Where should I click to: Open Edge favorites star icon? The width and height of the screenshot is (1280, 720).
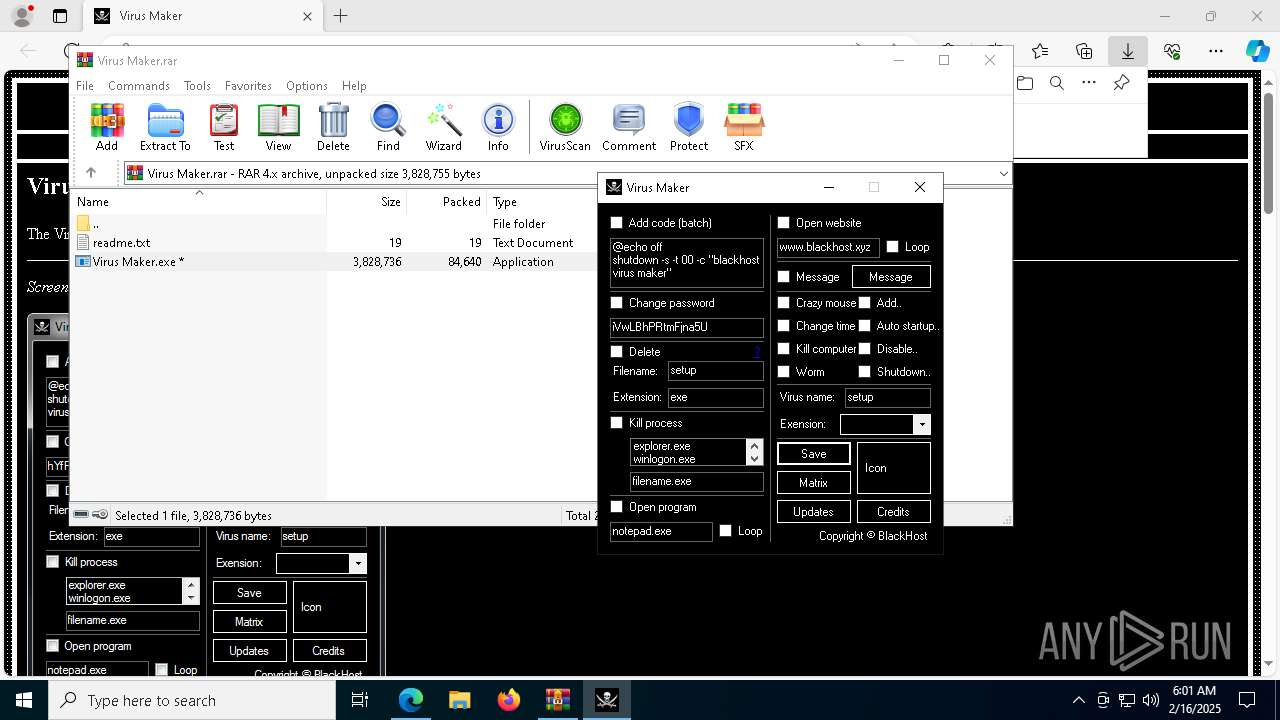pyautogui.click(x=1040, y=51)
